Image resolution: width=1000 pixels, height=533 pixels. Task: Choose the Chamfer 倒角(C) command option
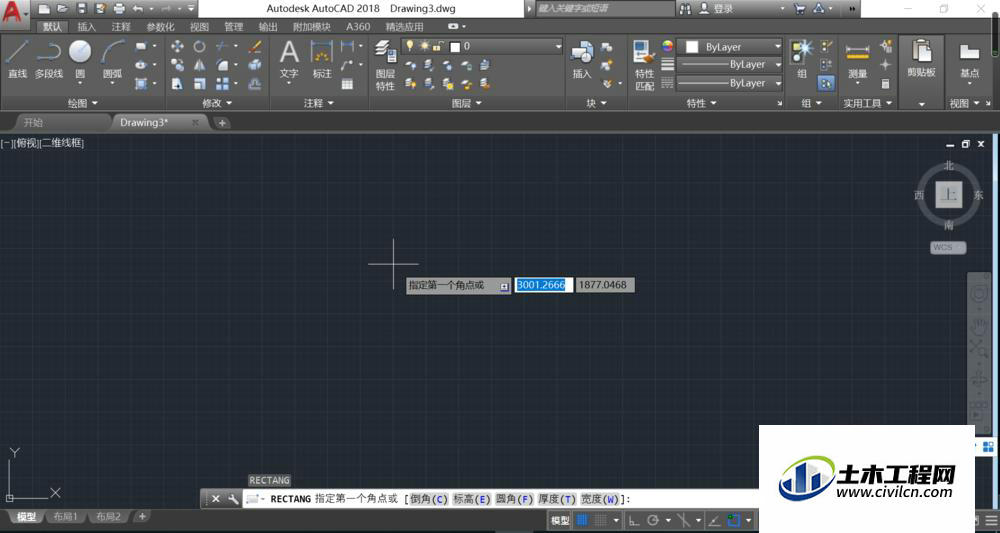click(x=429, y=499)
